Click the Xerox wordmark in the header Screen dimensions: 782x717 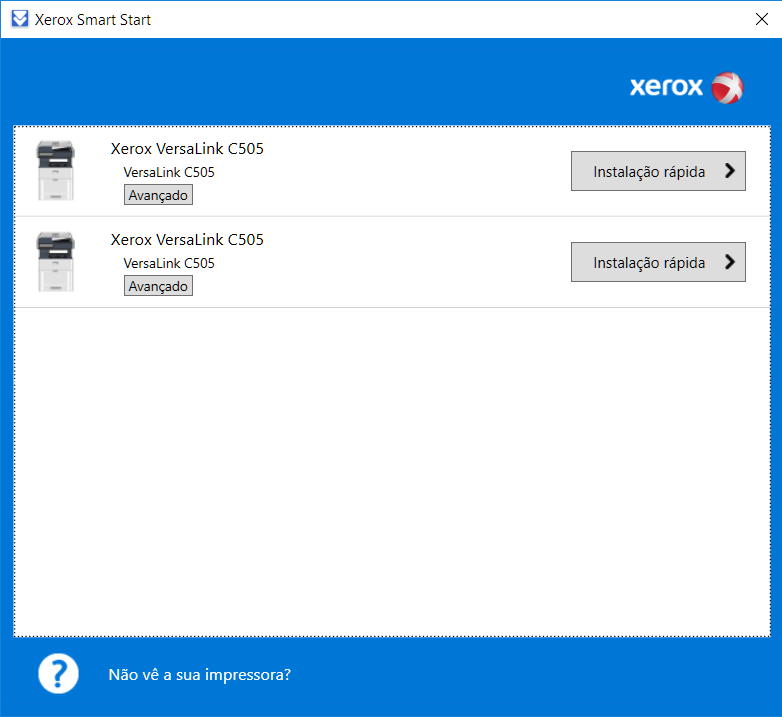pyautogui.click(x=666, y=87)
